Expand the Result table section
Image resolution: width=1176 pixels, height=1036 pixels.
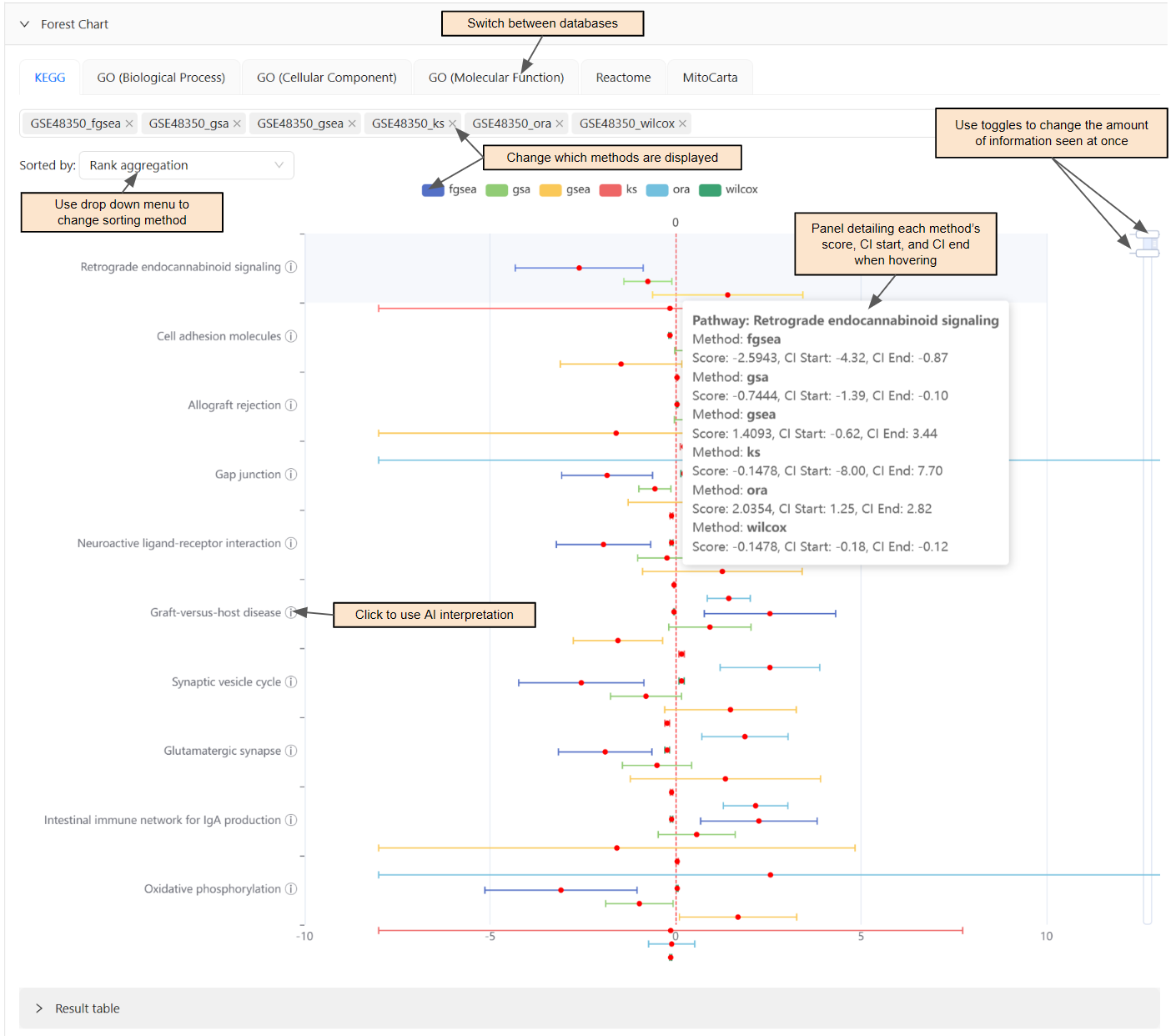coord(39,1008)
